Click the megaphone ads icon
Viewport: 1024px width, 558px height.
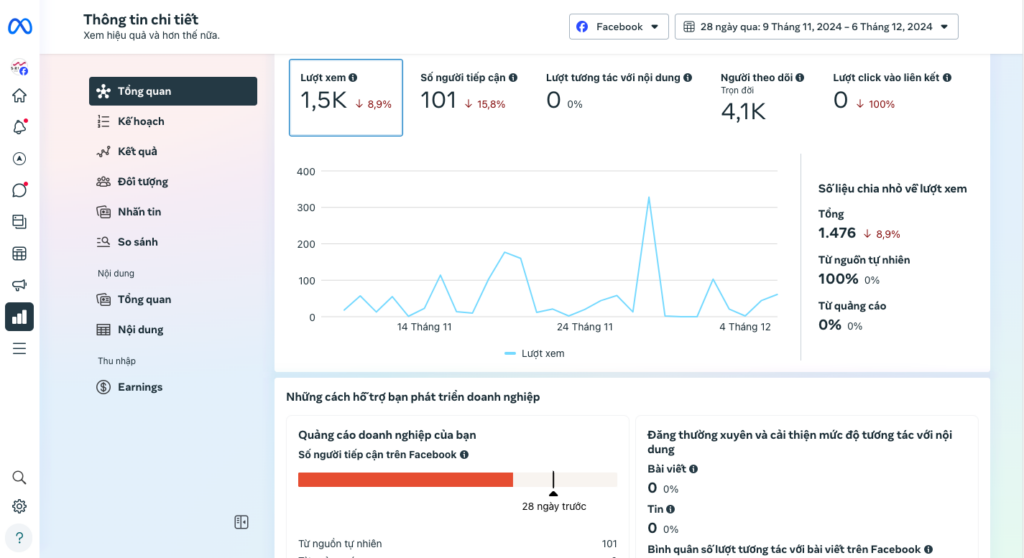(x=20, y=285)
